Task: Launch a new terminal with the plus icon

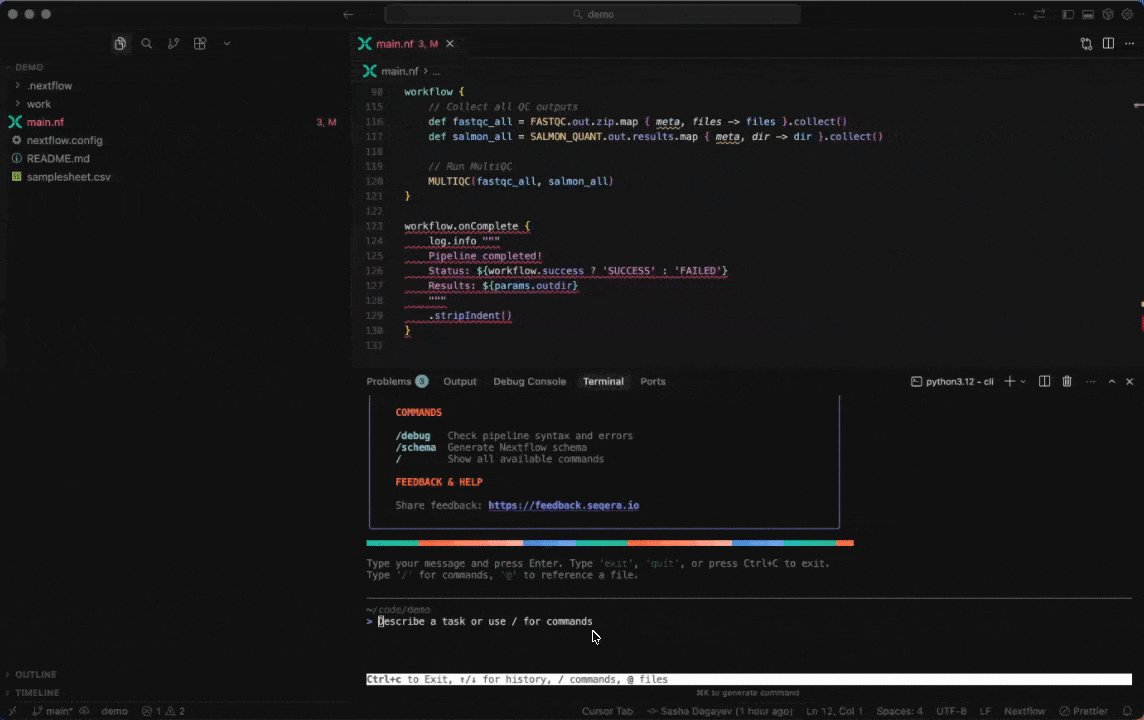Action: point(1008,381)
